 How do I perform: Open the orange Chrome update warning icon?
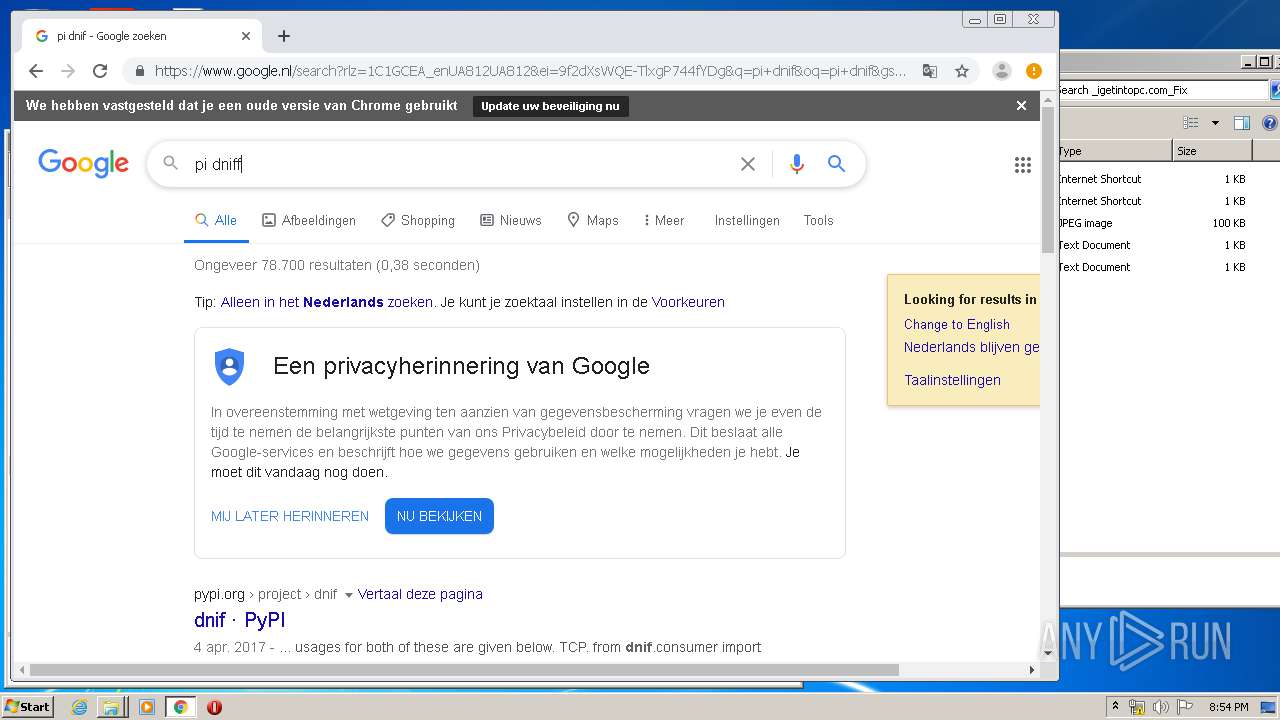[x=1034, y=71]
